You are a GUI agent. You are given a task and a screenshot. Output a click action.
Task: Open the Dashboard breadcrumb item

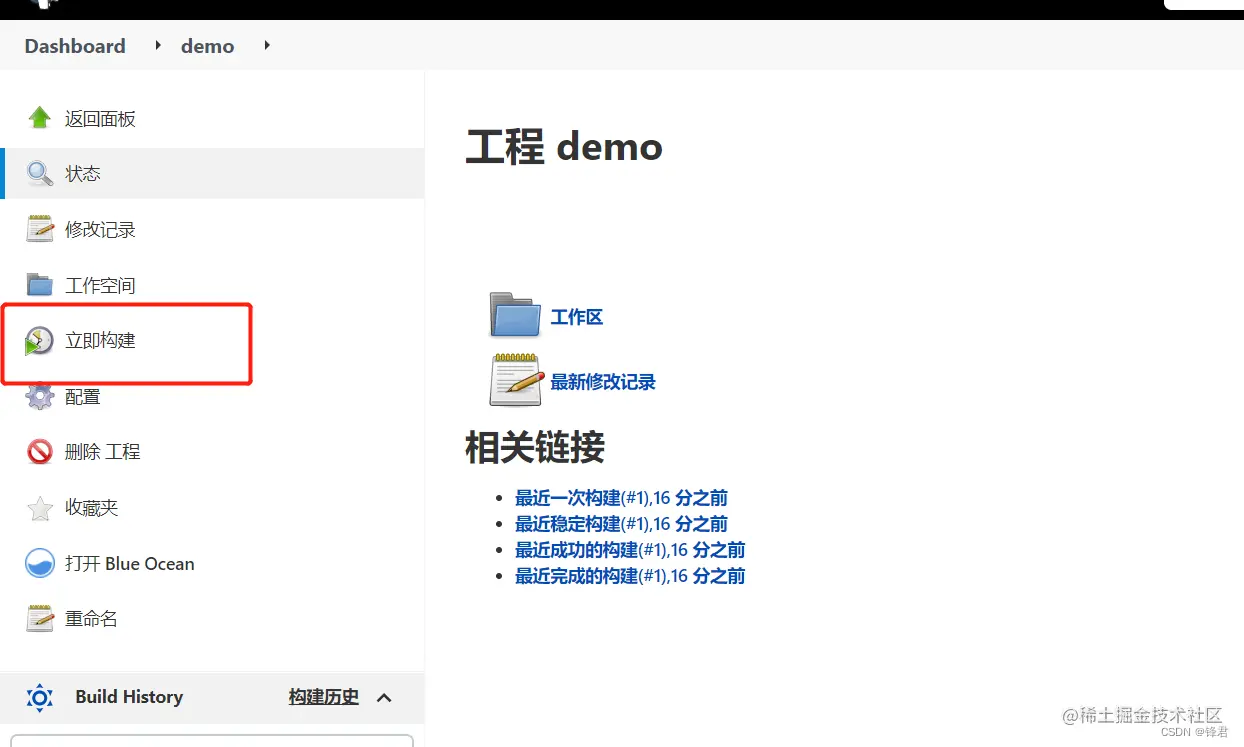(74, 46)
